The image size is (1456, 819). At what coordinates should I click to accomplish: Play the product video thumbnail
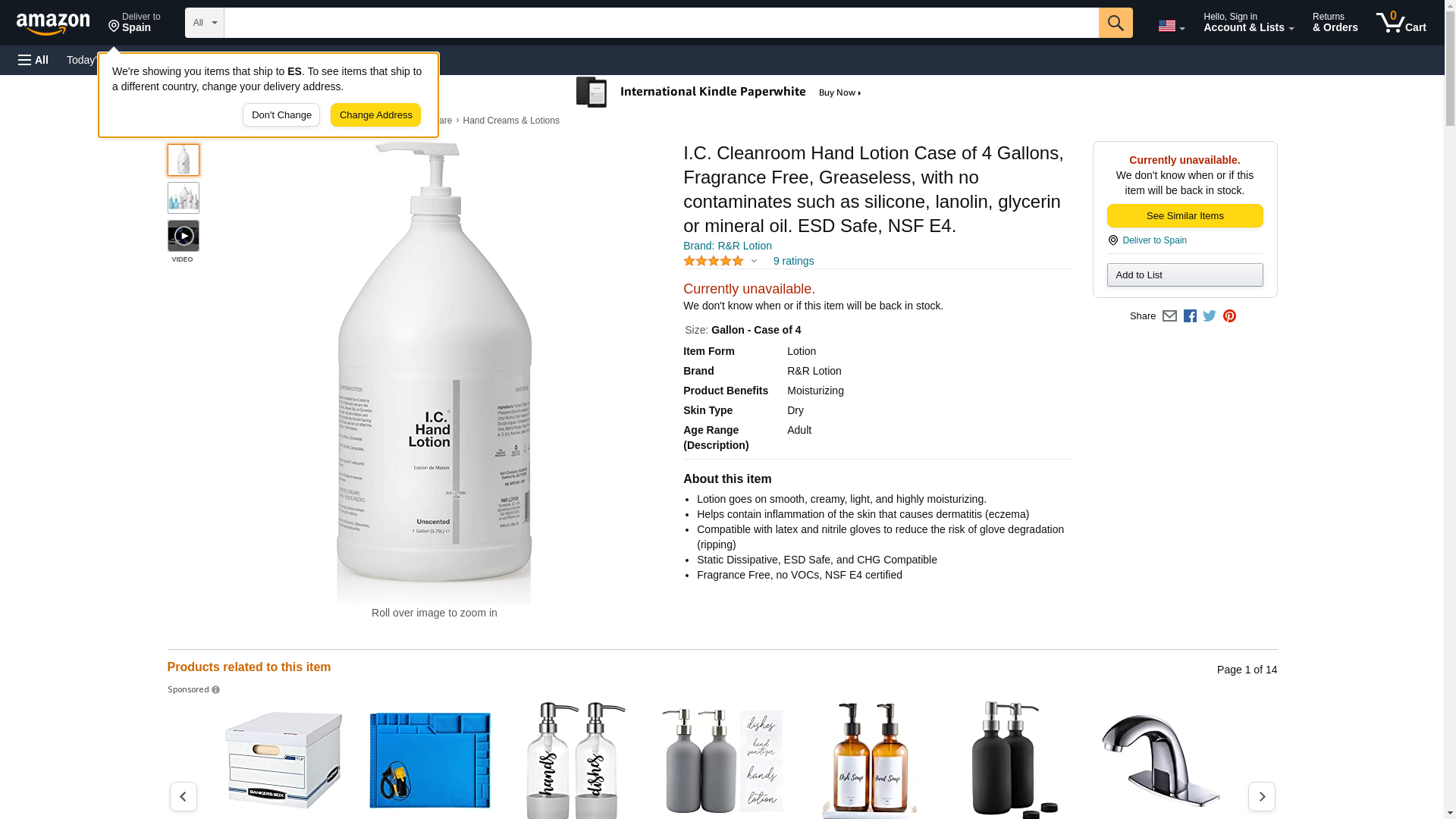point(184,237)
